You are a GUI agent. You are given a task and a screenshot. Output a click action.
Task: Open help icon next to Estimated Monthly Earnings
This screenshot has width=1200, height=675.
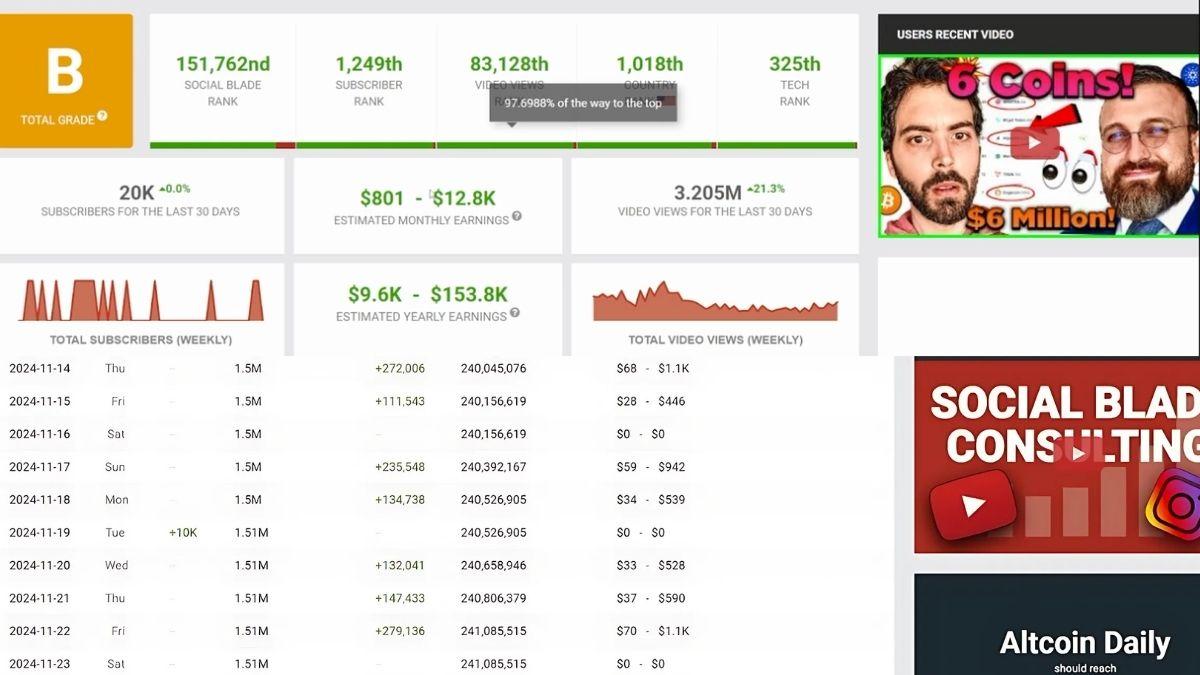517,216
